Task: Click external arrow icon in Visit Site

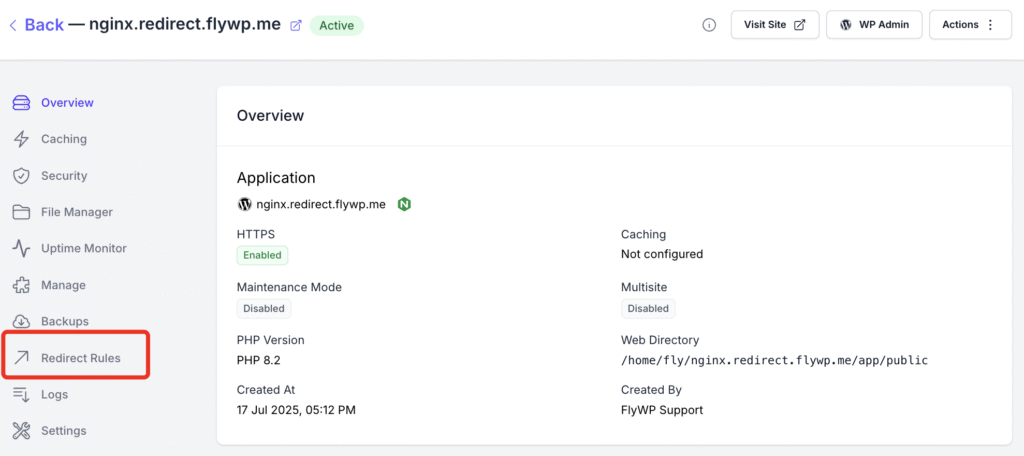Action: tap(799, 25)
